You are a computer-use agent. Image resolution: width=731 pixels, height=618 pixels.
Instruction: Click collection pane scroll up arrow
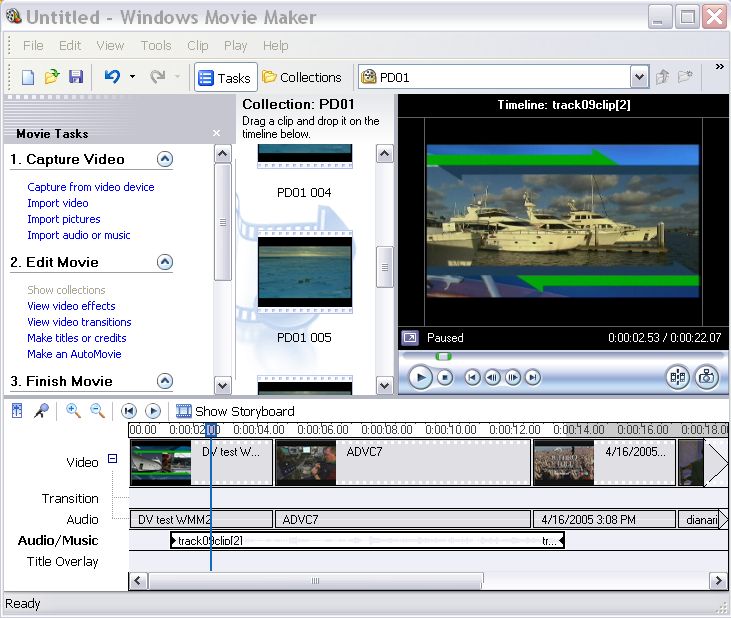(x=385, y=153)
